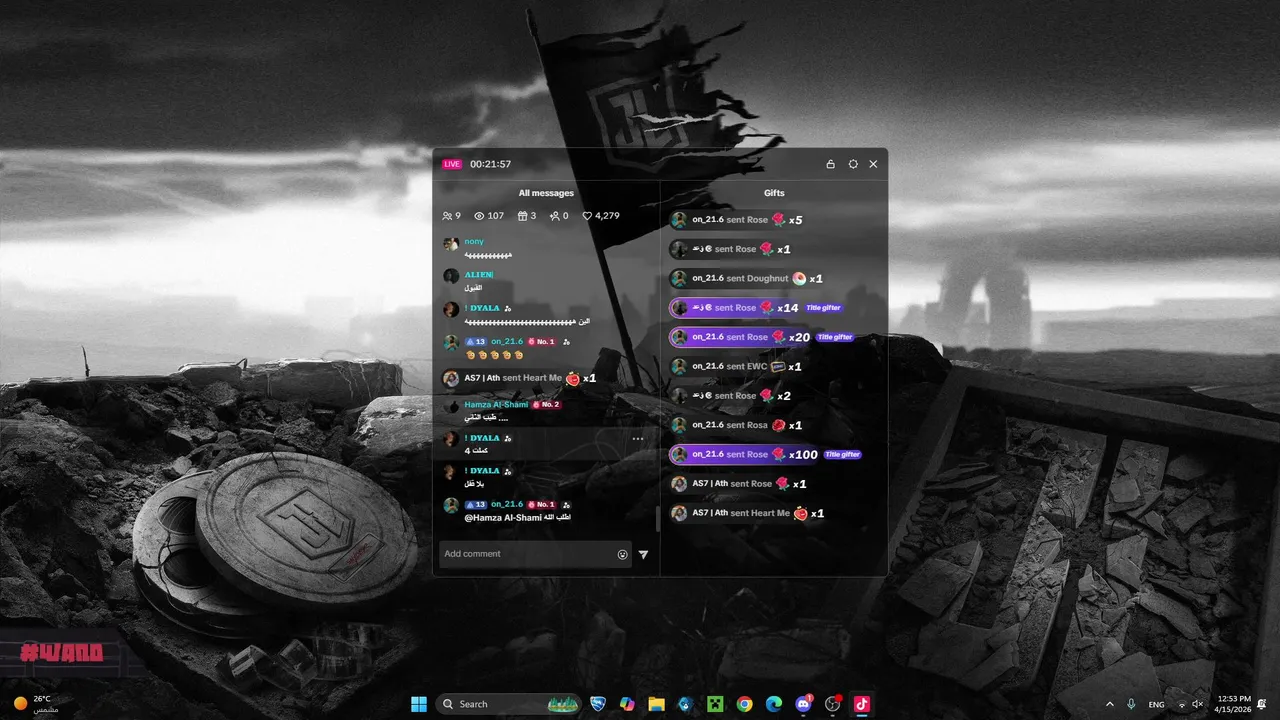Click into the Add comment field
The width and height of the screenshot is (1280, 720).
coord(535,554)
